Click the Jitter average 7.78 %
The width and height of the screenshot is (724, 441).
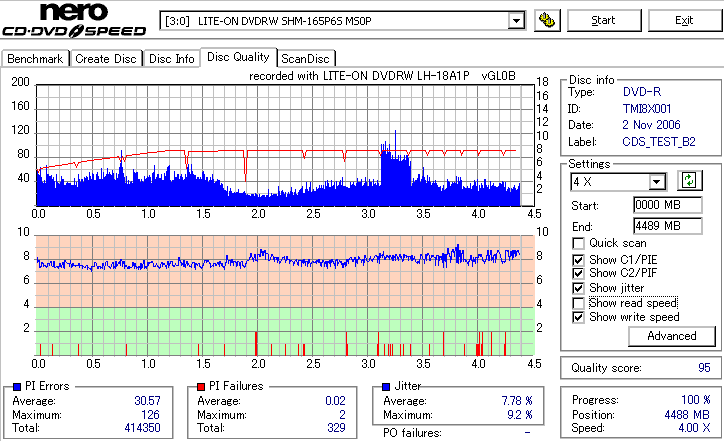[x=517, y=401]
